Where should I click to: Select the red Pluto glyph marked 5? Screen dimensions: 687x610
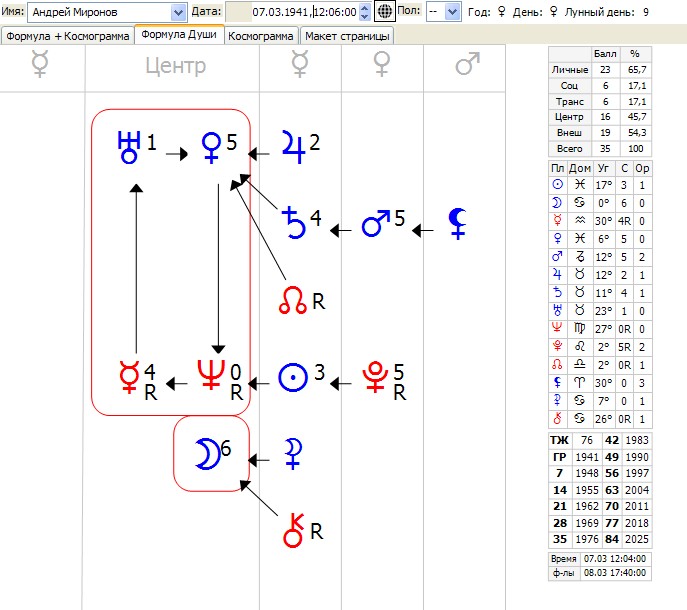point(375,376)
